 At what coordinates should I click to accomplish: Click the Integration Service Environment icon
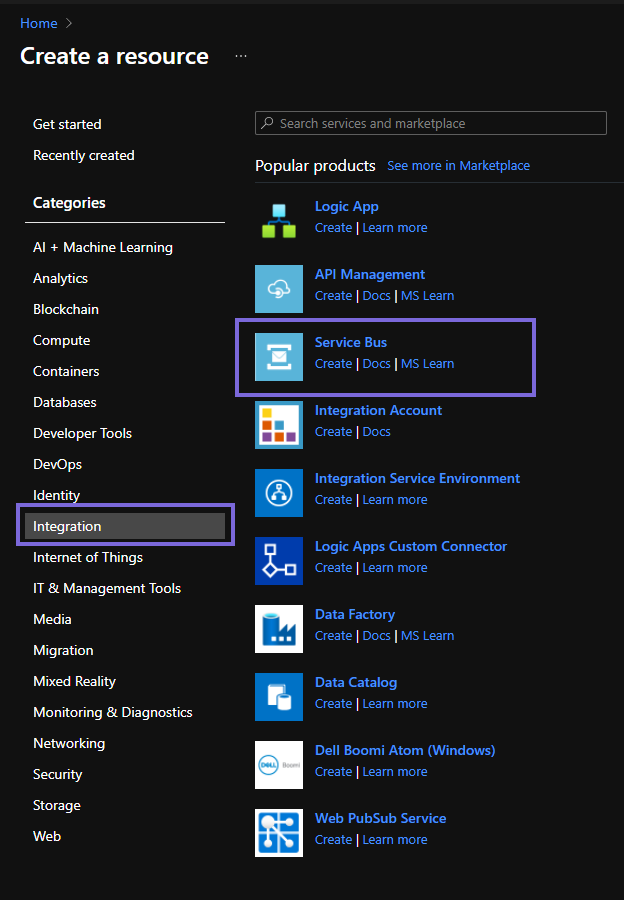[279, 493]
